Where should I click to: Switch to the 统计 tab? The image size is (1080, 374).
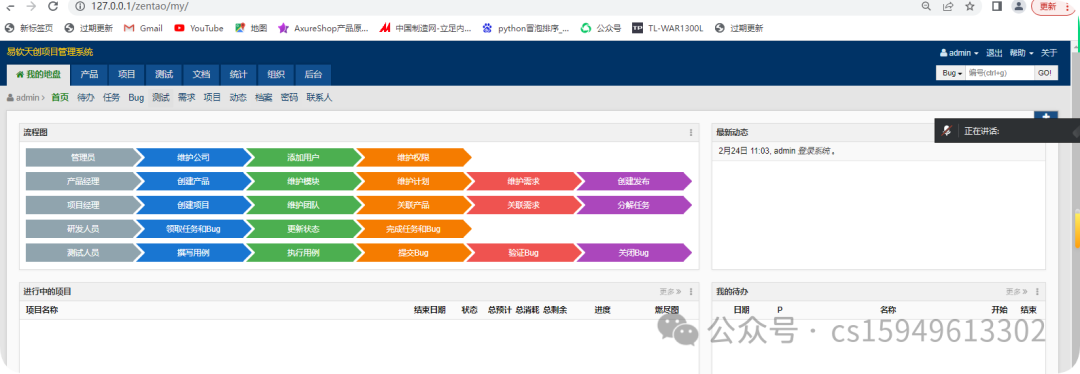coord(238,74)
